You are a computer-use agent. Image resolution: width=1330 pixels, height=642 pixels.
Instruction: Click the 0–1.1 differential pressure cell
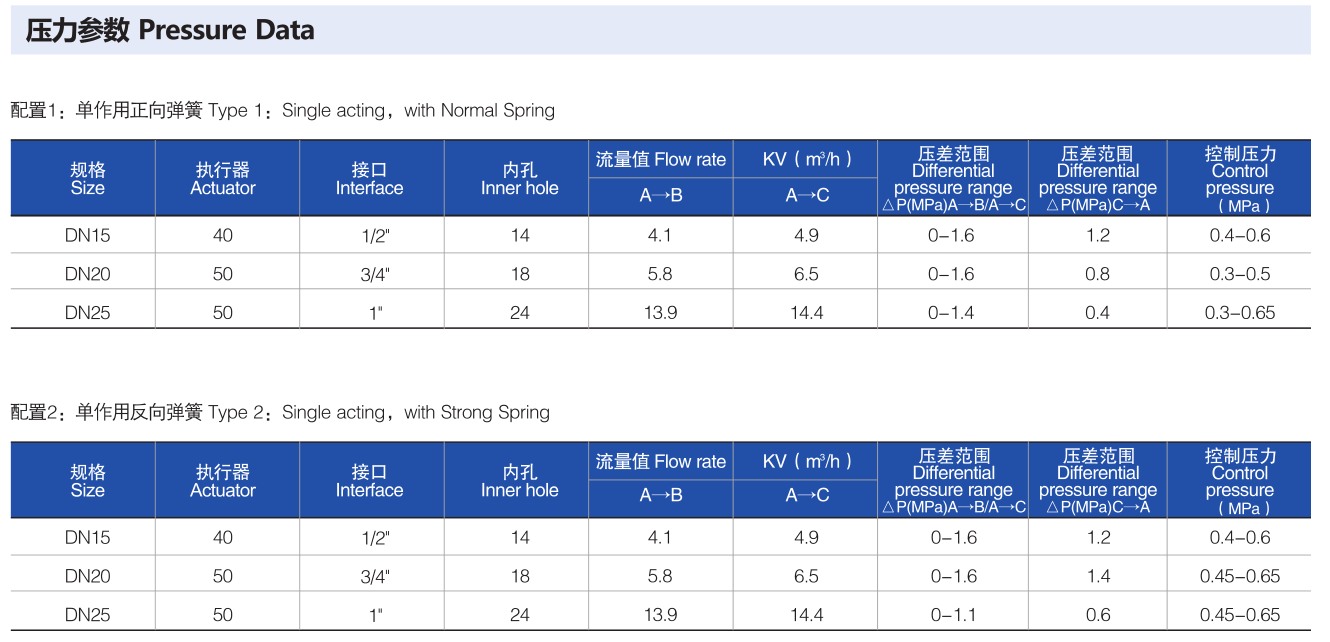coord(954,616)
